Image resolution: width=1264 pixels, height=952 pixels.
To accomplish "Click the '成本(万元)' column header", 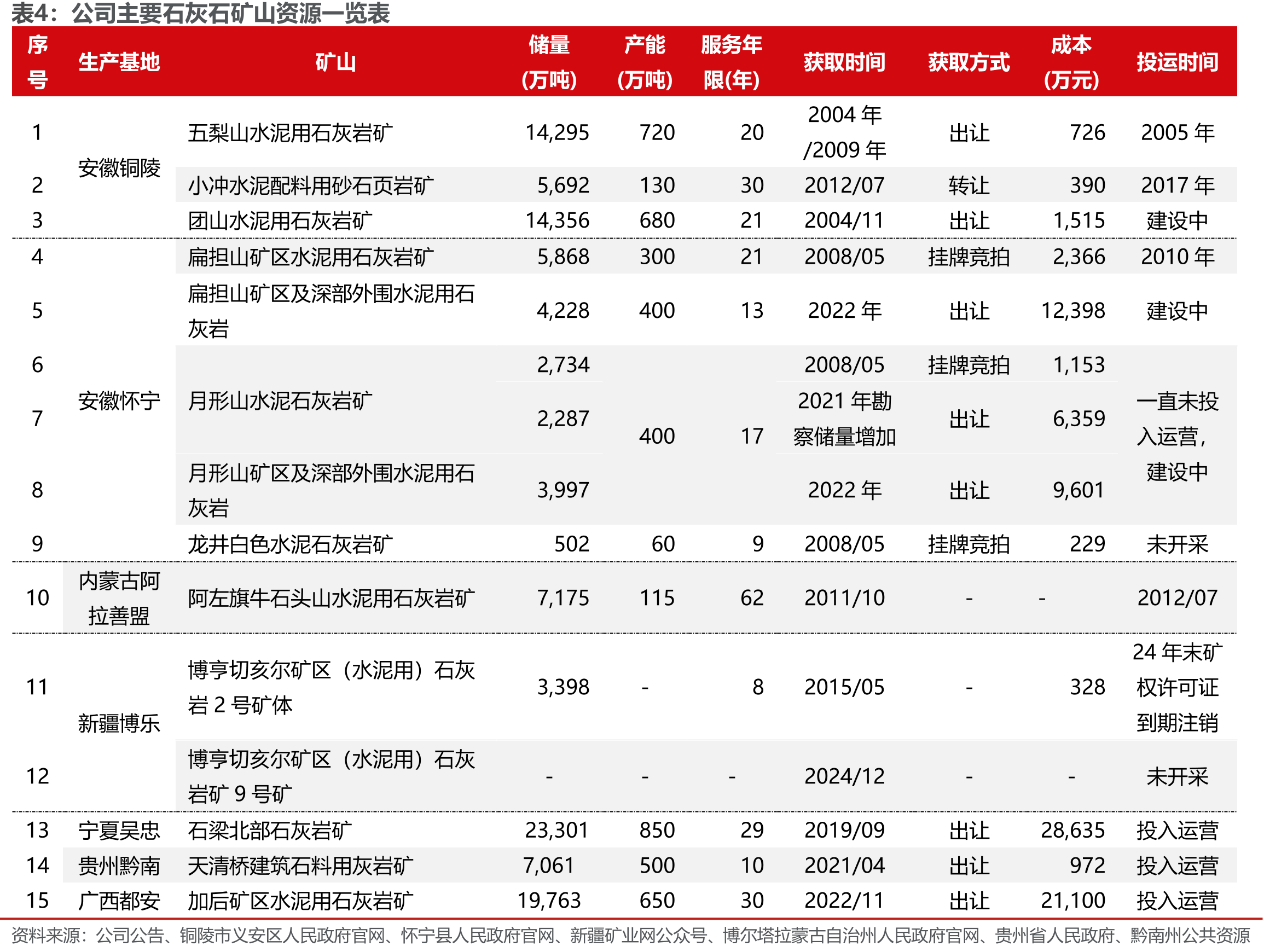I will (x=1071, y=62).
